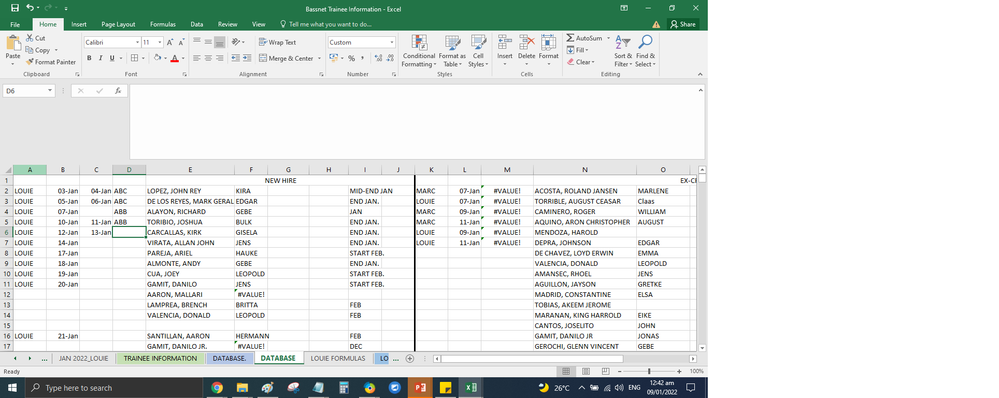Switch to Data ribbon tab

click(197, 24)
